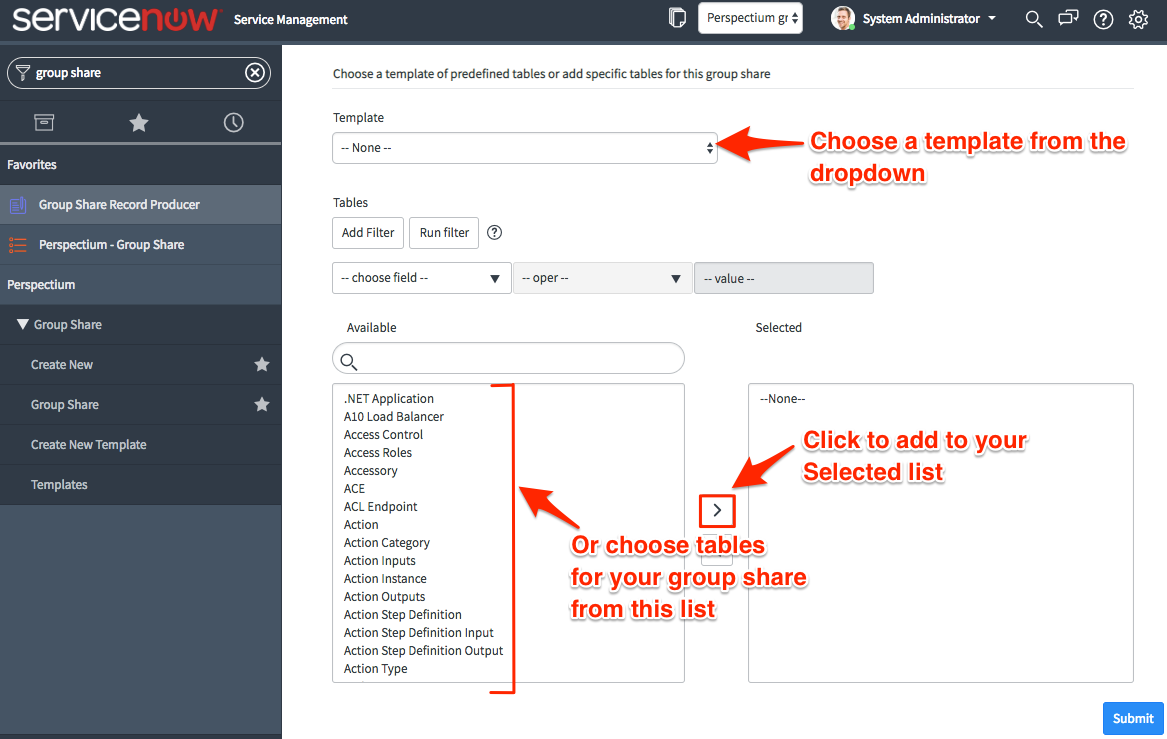The image size is (1167, 739).
Task: Click the Available search magnifier icon
Action: pos(348,362)
